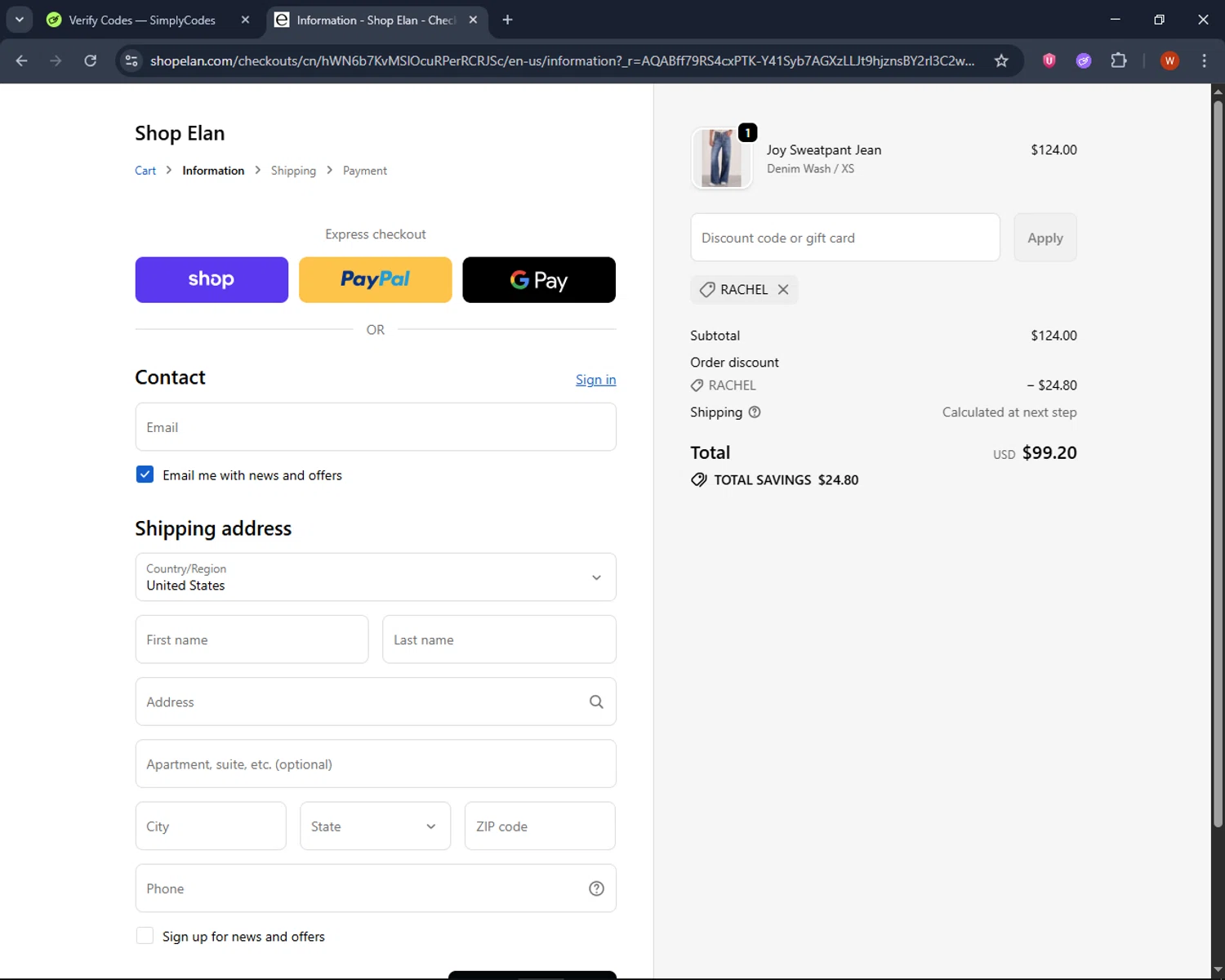Click the "TOTAL SAVINGS $24.80" text

786,480
